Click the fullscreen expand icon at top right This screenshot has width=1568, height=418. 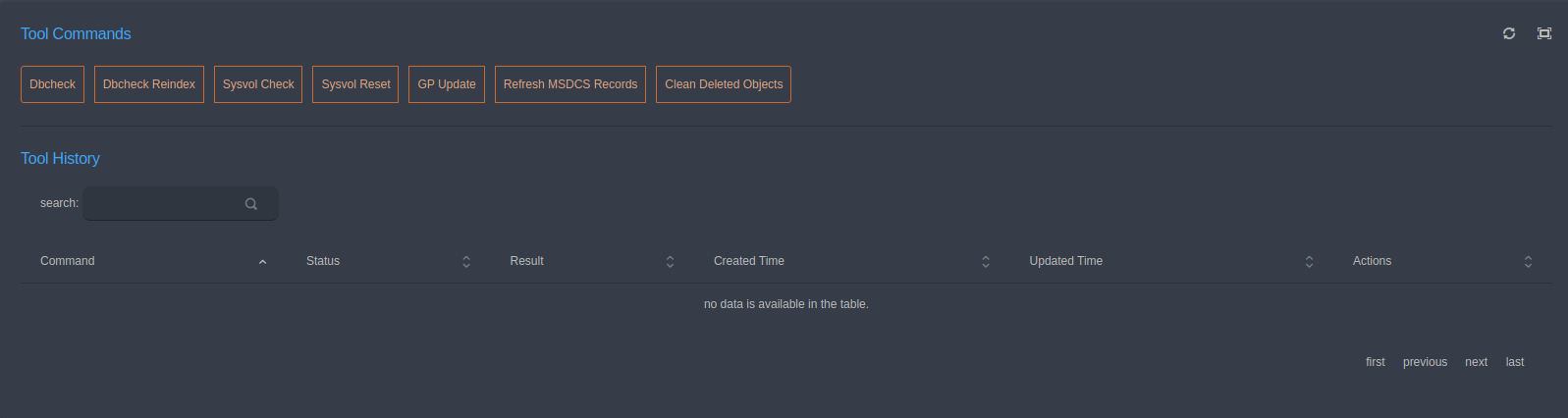pyautogui.click(x=1544, y=33)
